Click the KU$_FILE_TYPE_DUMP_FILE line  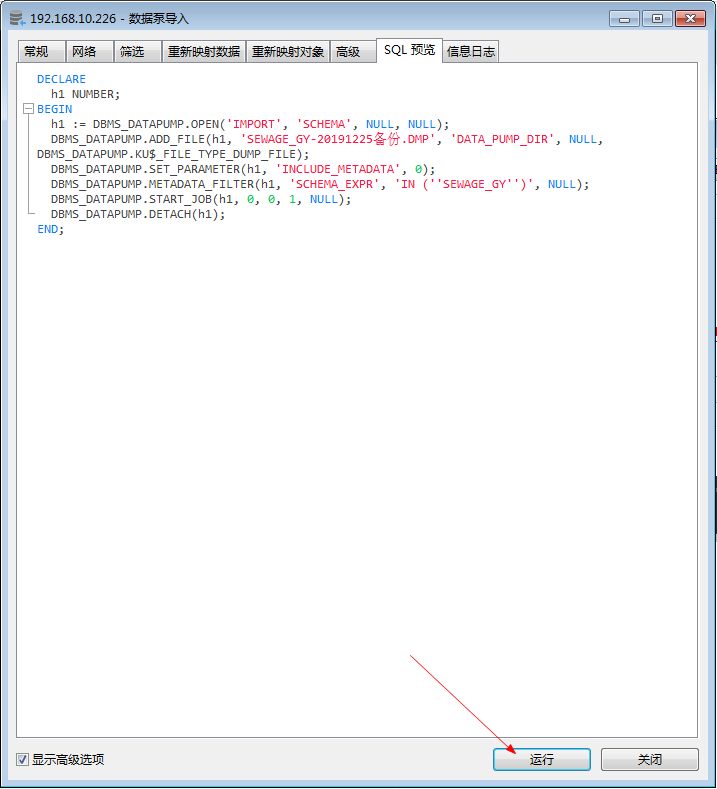(173, 154)
